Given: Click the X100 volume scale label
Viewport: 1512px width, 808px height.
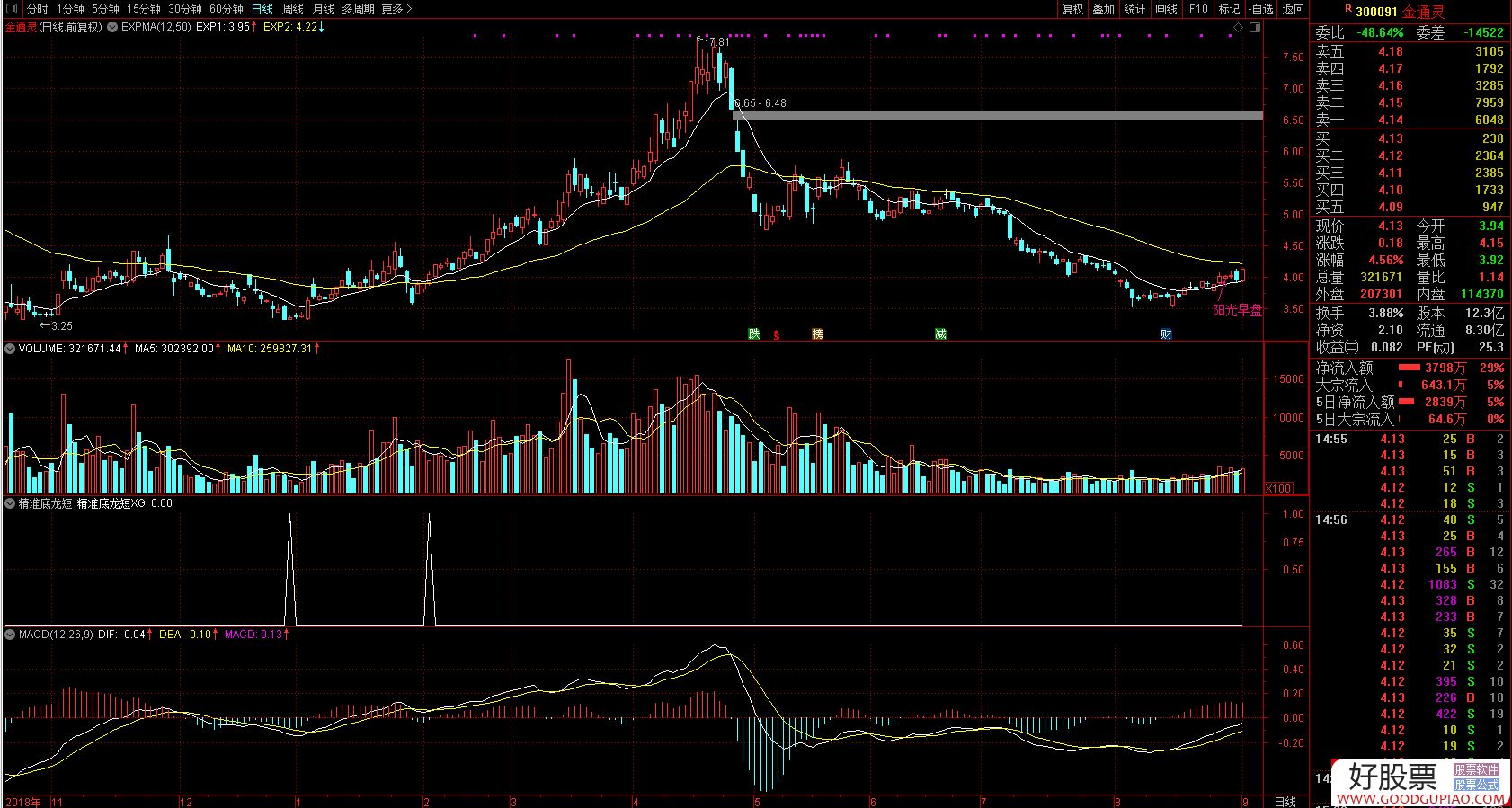Looking at the screenshot, I should tap(1279, 488).
